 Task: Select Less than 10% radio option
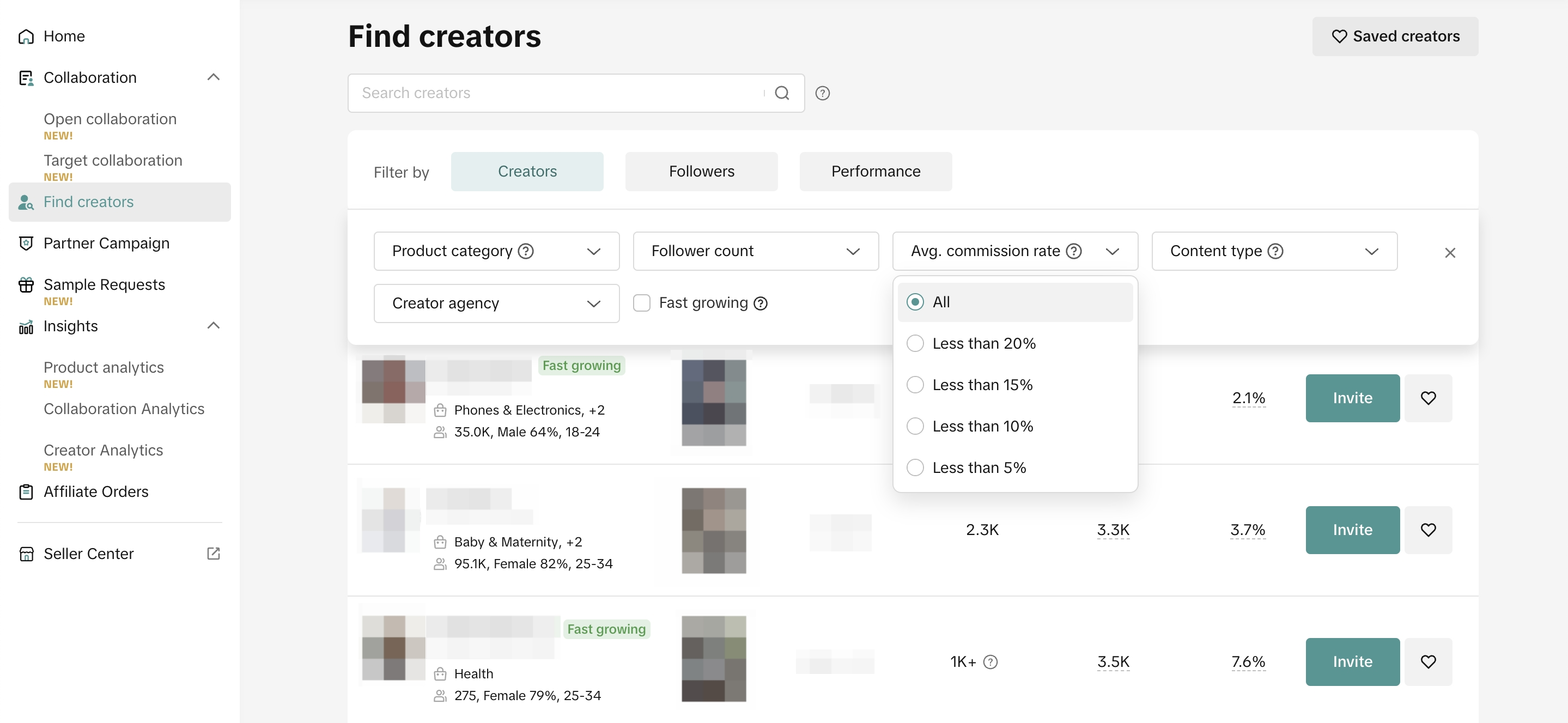915,426
